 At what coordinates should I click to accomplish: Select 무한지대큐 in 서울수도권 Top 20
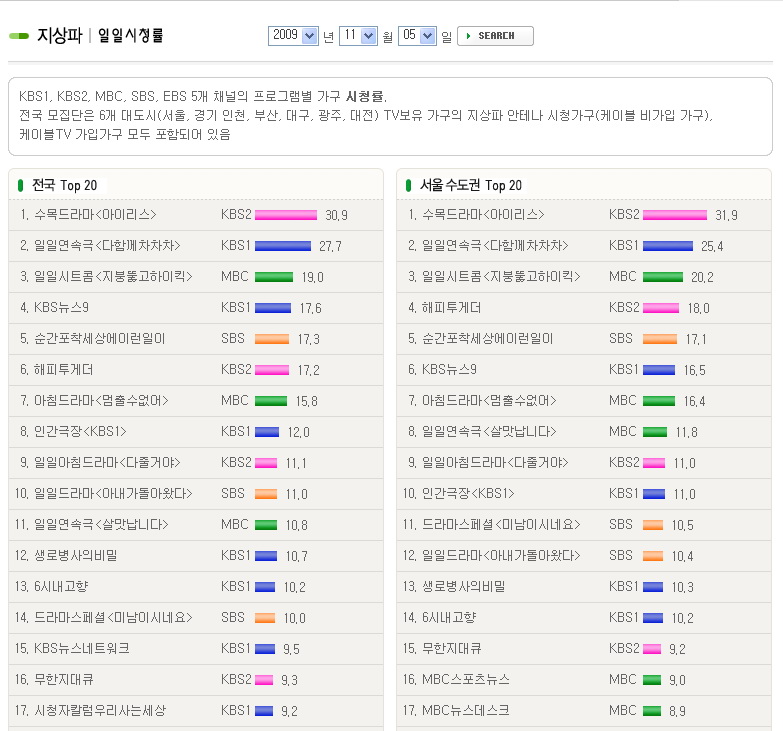pos(451,648)
